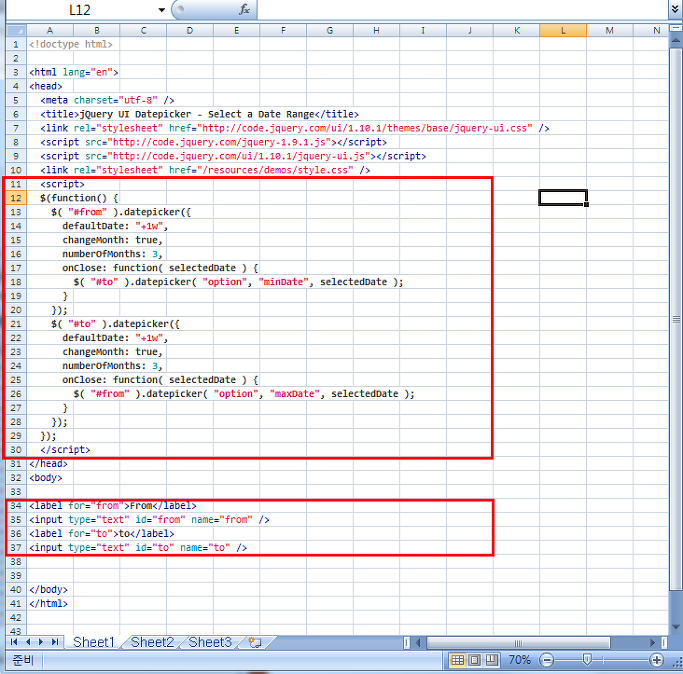Click vertical scrollbar down arrow
683x674 pixels.
(x=676, y=627)
